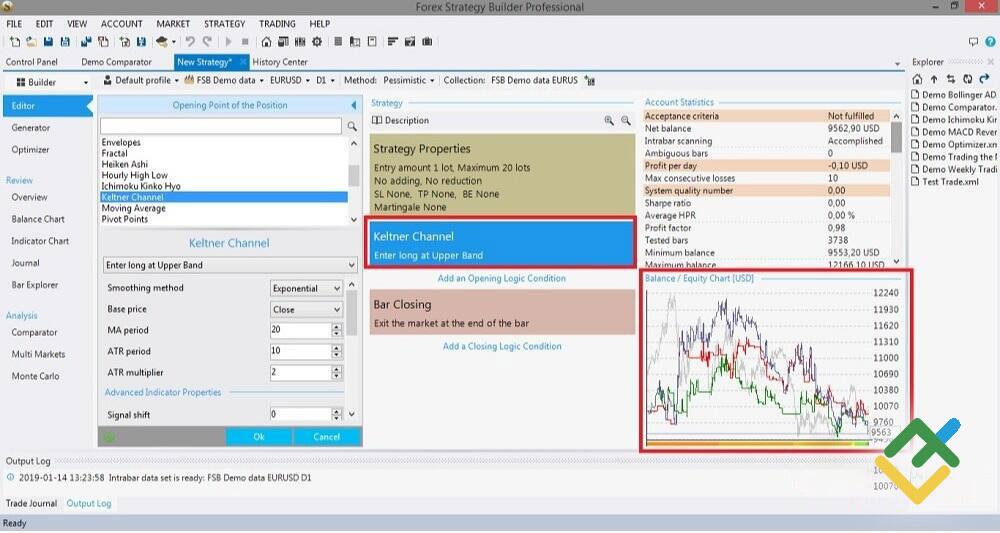Click the Stop square icon in the toolbar
The width and height of the screenshot is (1000, 533).
pyautogui.click(x=245, y=42)
